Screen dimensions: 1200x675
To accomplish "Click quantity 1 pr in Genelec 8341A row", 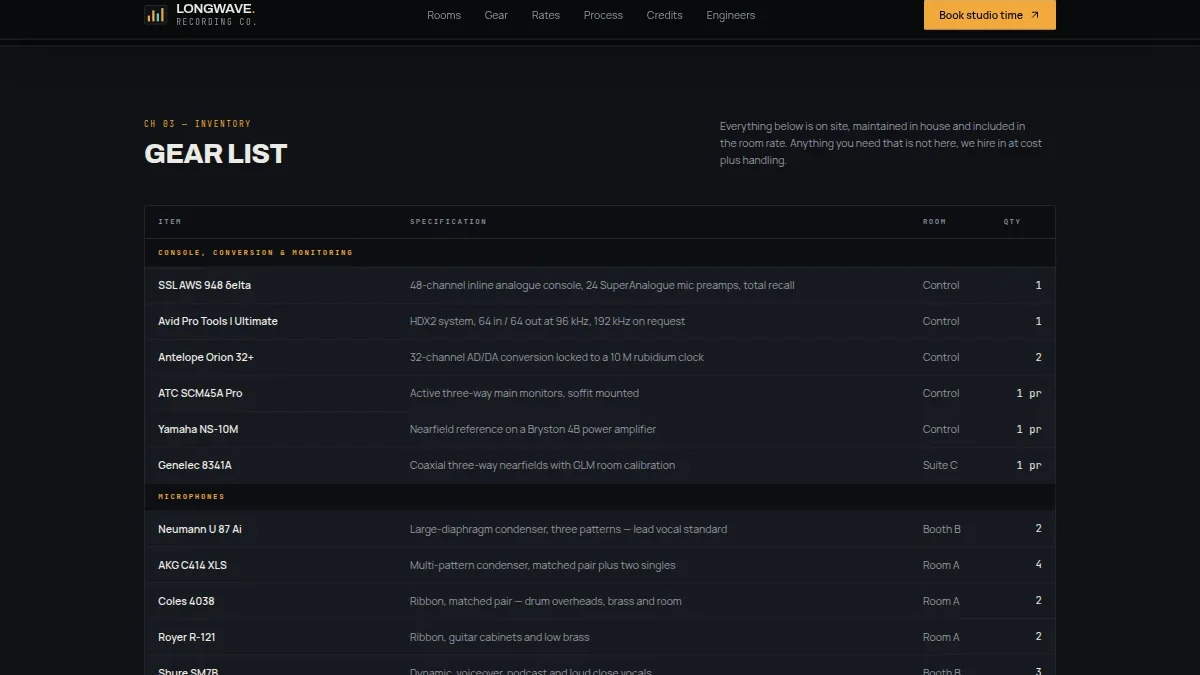I will tap(1029, 465).
